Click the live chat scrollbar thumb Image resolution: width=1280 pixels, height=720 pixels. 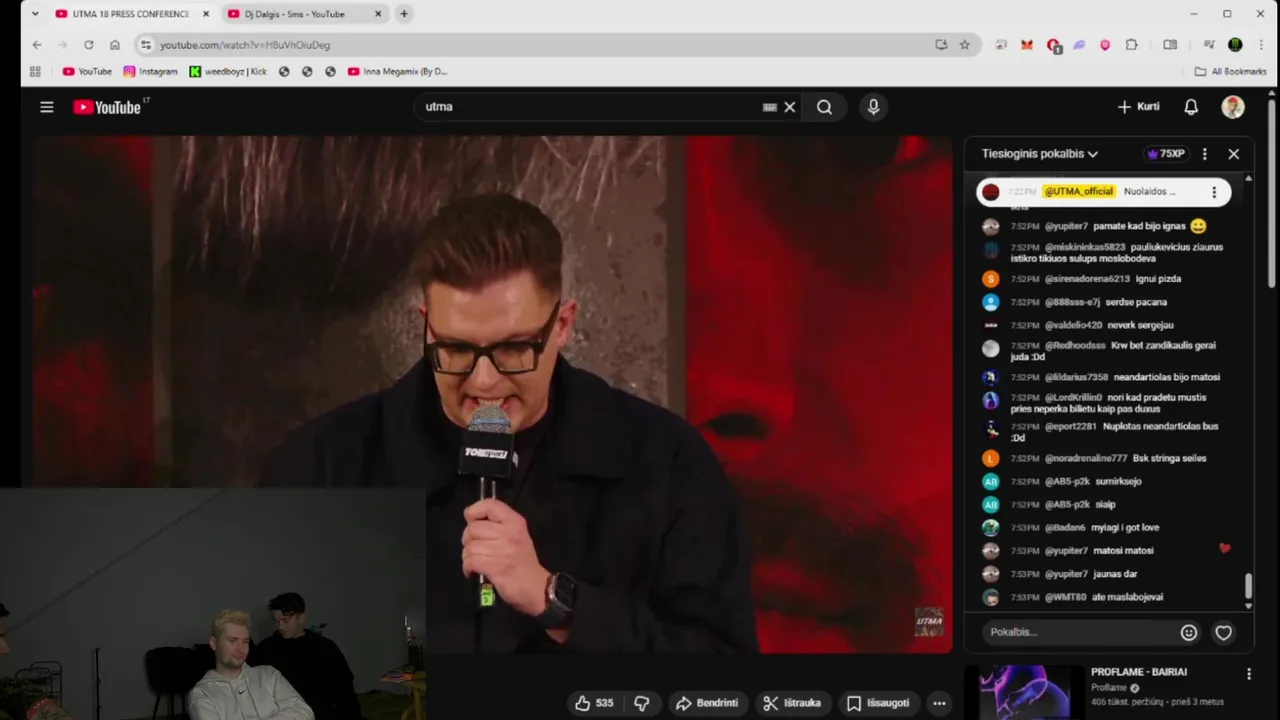click(1248, 586)
